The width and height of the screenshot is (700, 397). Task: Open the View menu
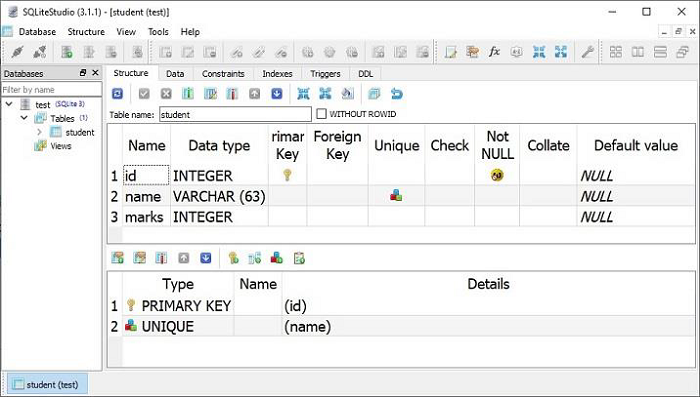coord(126,32)
